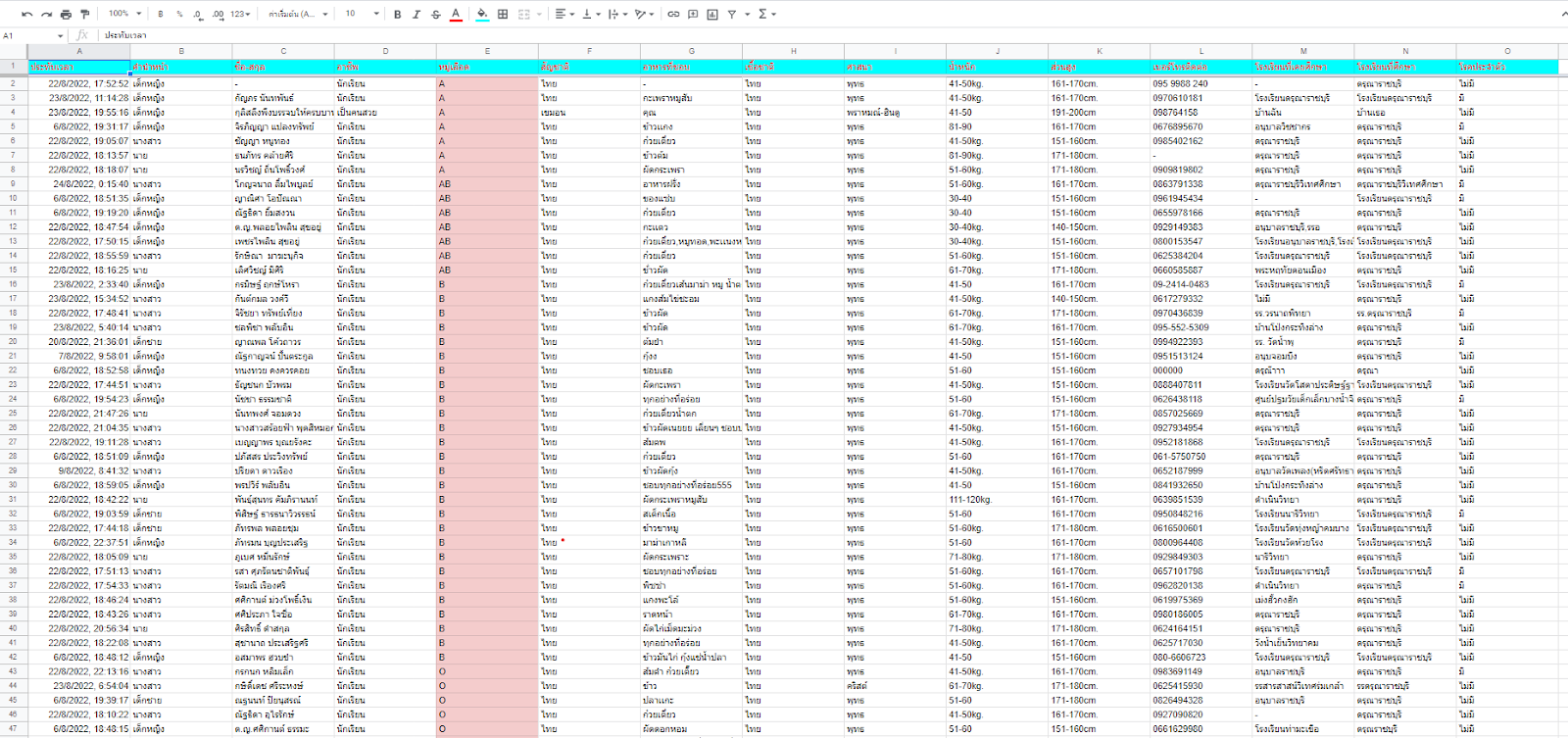
Task: Activate the paint format tool
Action: pos(84,14)
